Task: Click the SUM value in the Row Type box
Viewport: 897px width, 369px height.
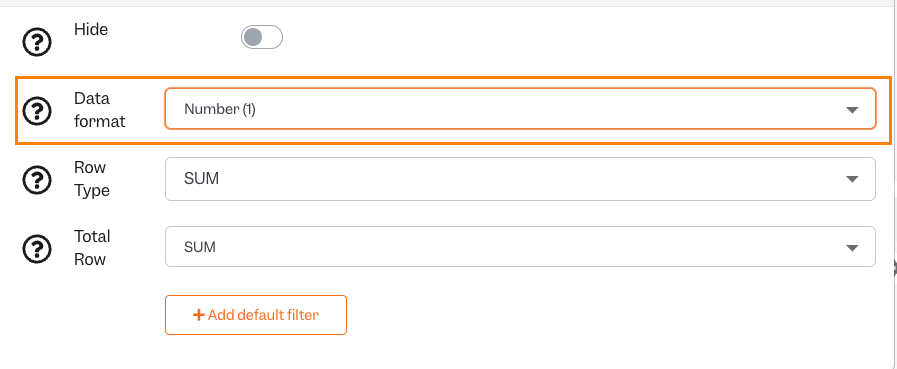Action: click(201, 179)
